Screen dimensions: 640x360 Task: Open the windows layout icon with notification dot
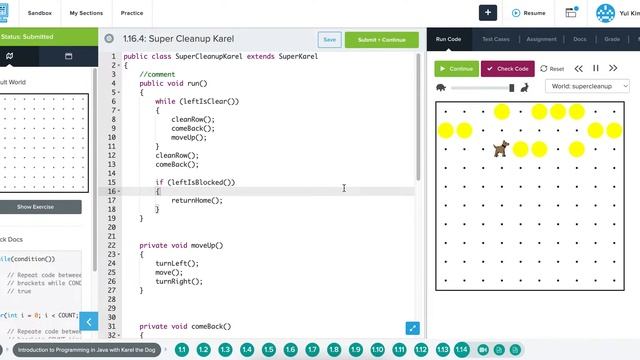(x=571, y=12)
